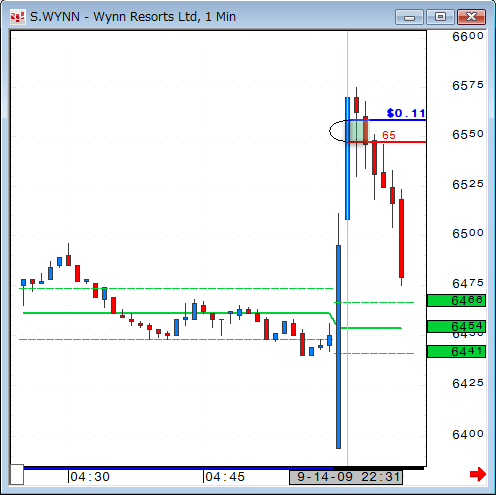Click the 6550 price axis label
The image size is (496, 495).
[x=468, y=134]
